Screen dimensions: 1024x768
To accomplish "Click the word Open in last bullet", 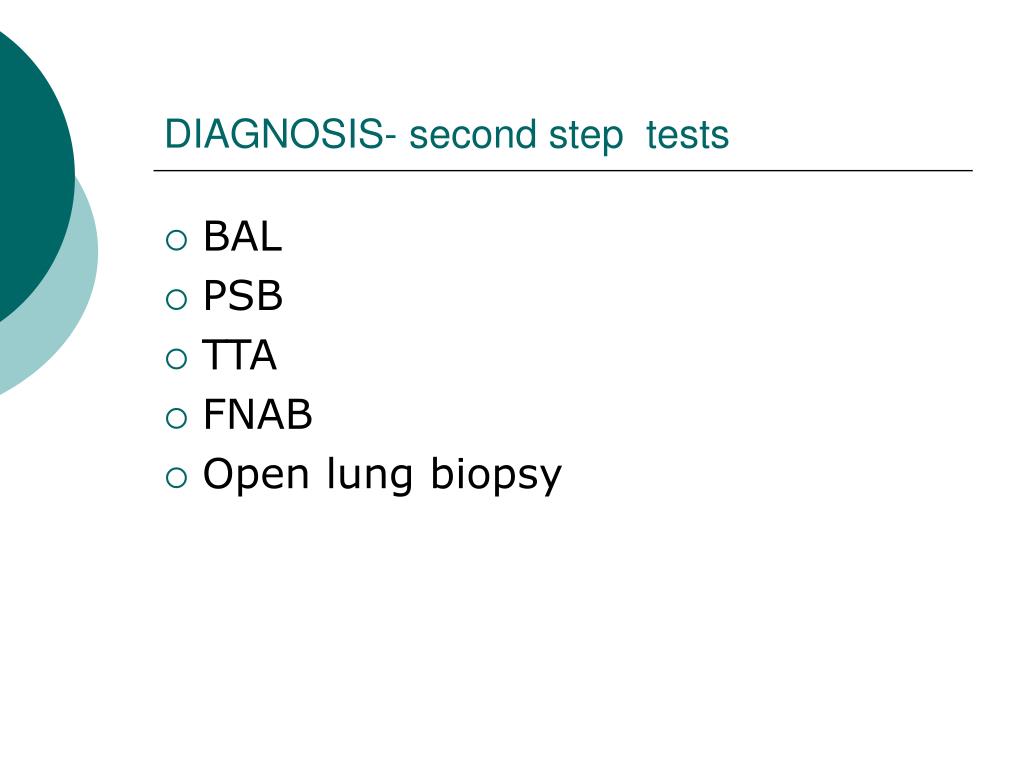I will (255, 475).
